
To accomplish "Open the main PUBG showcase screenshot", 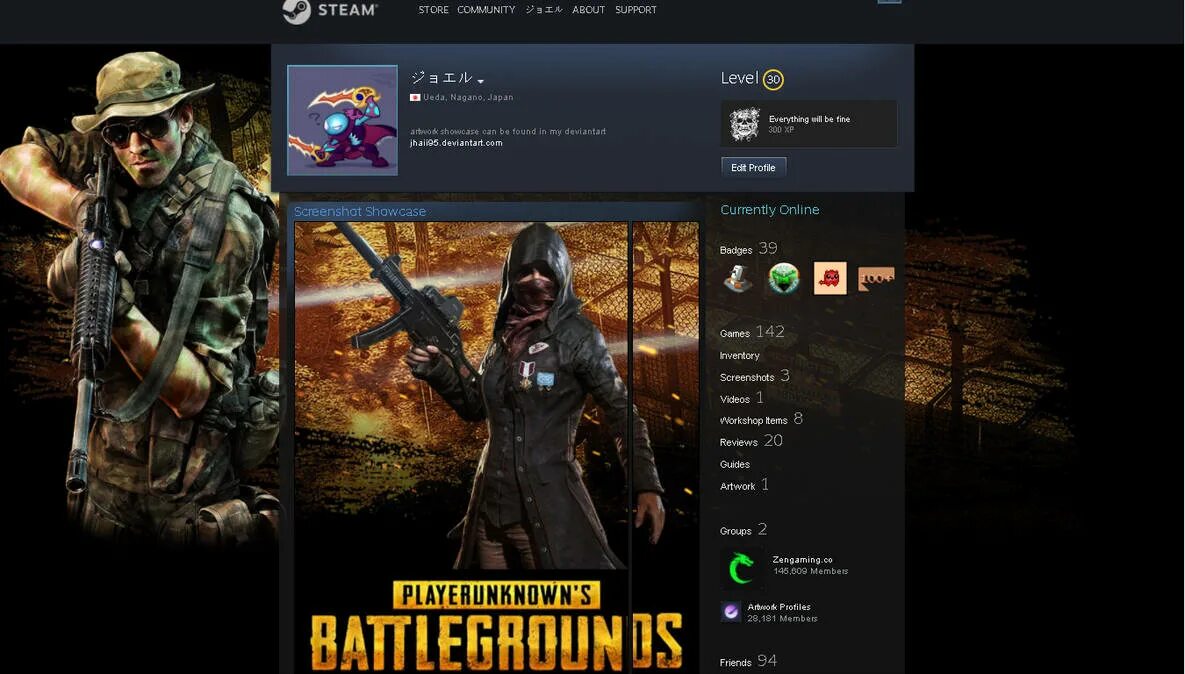I will click(461, 447).
